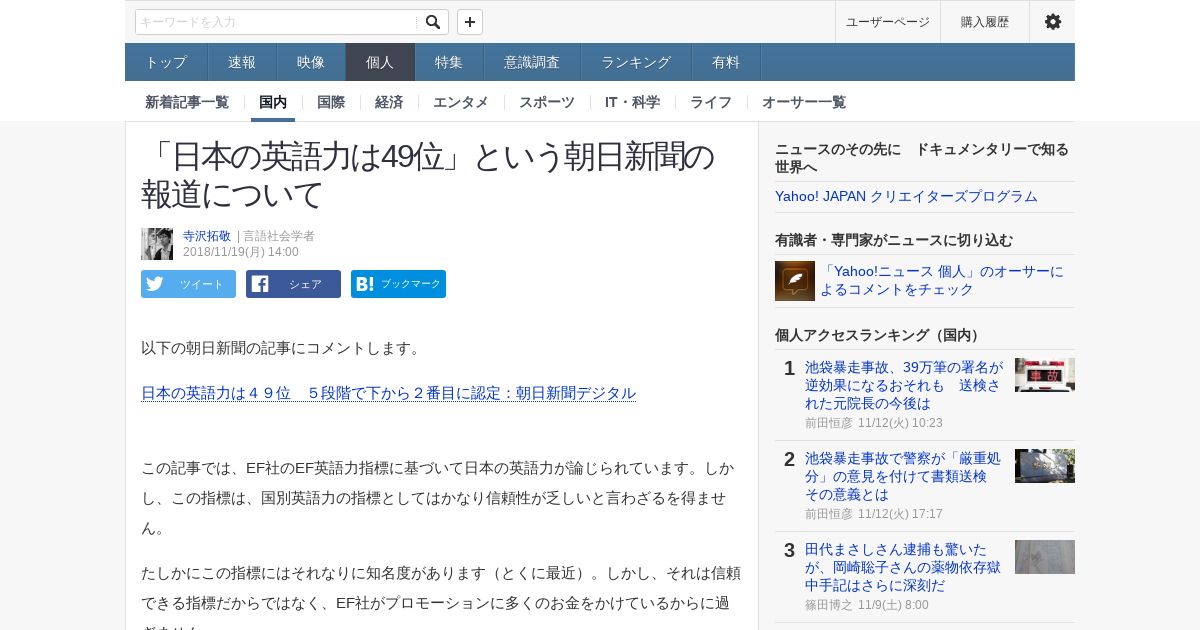The width and height of the screenshot is (1200, 630).
Task: Click the 言語社会学者 author title text
Action: pyautogui.click(x=279, y=236)
